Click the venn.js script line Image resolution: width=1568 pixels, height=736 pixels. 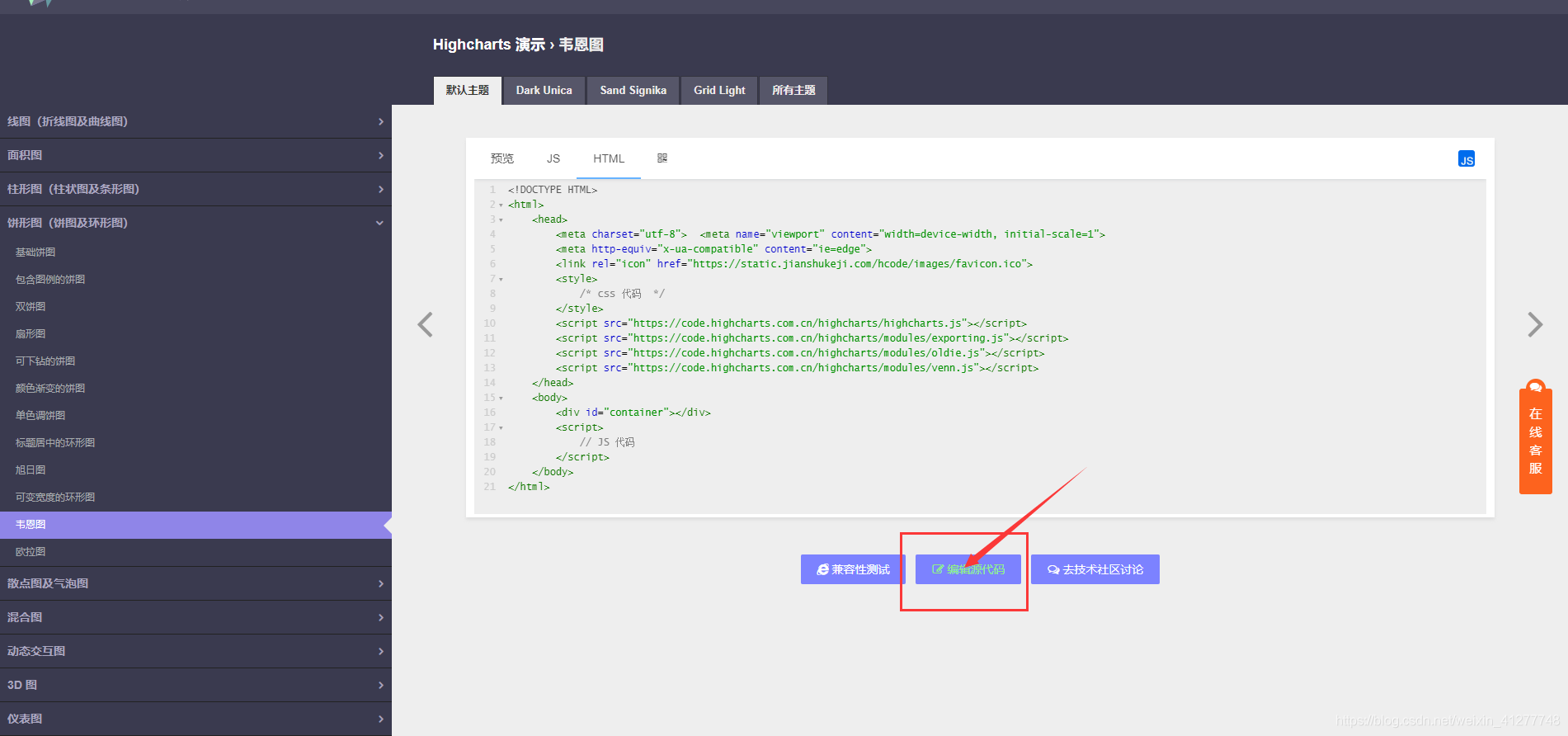(x=797, y=368)
